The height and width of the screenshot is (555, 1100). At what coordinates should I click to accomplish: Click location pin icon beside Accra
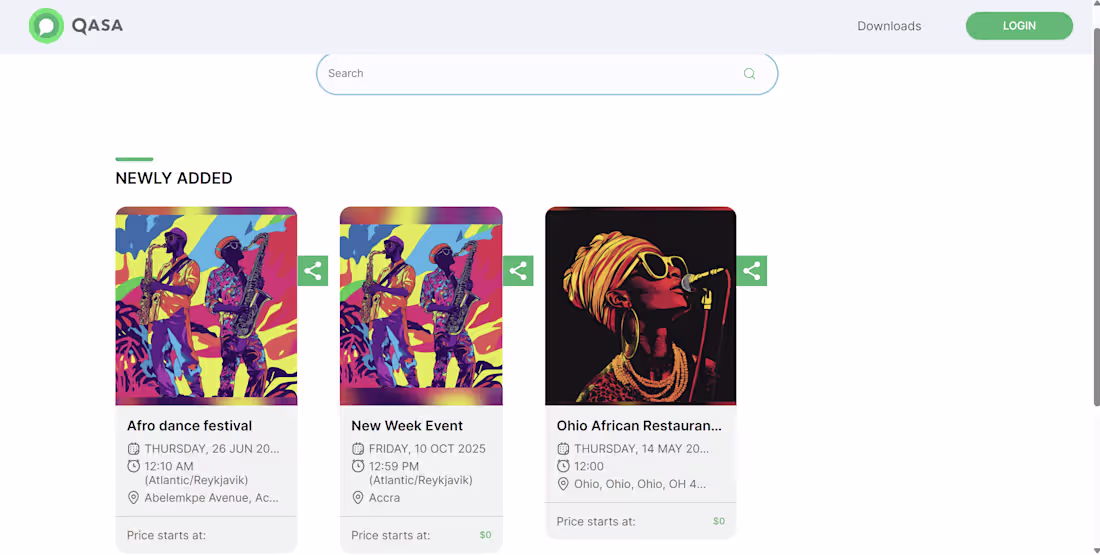(x=358, y=497)
